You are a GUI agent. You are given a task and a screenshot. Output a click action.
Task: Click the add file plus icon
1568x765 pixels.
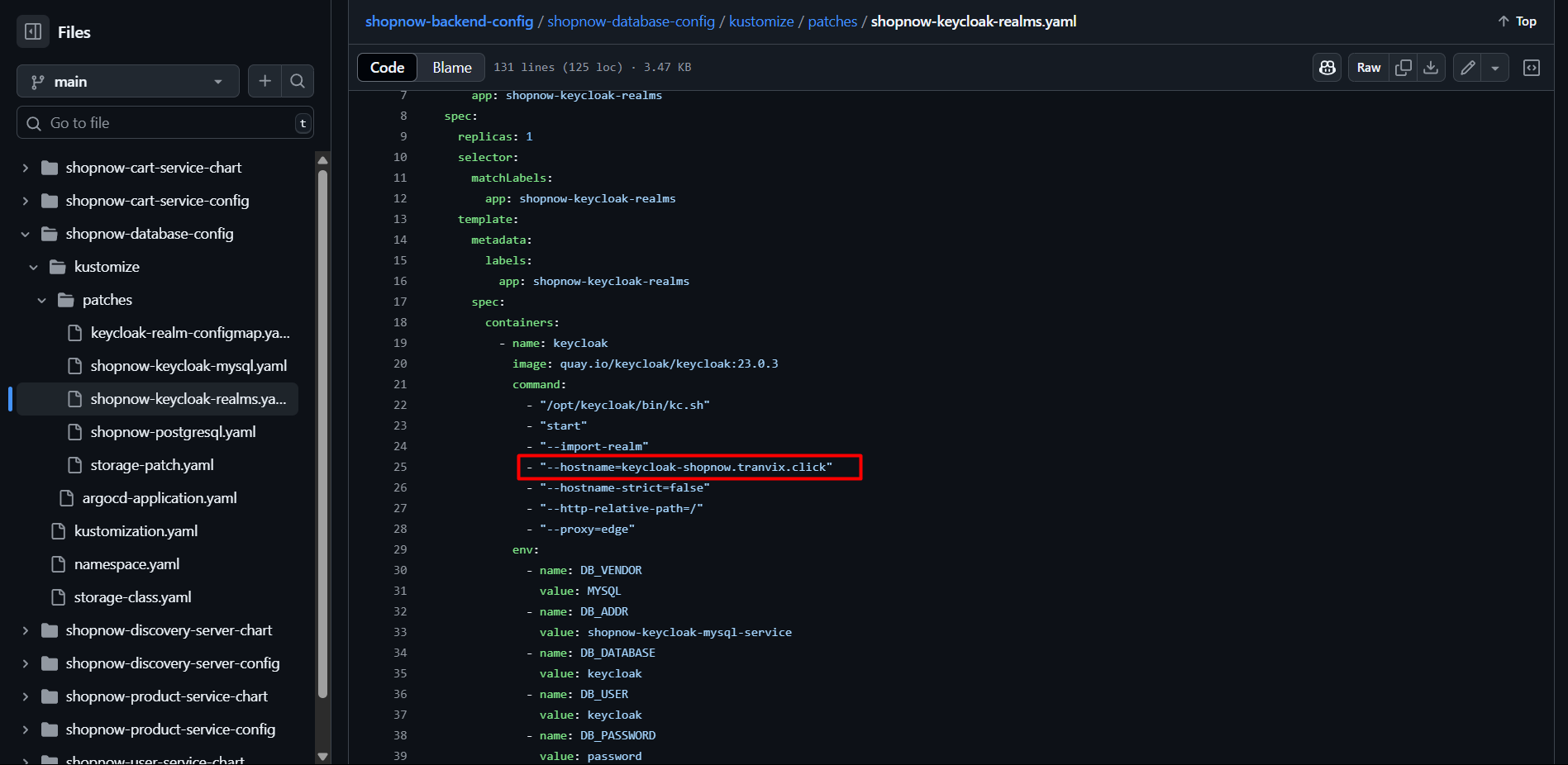[265, 81]
